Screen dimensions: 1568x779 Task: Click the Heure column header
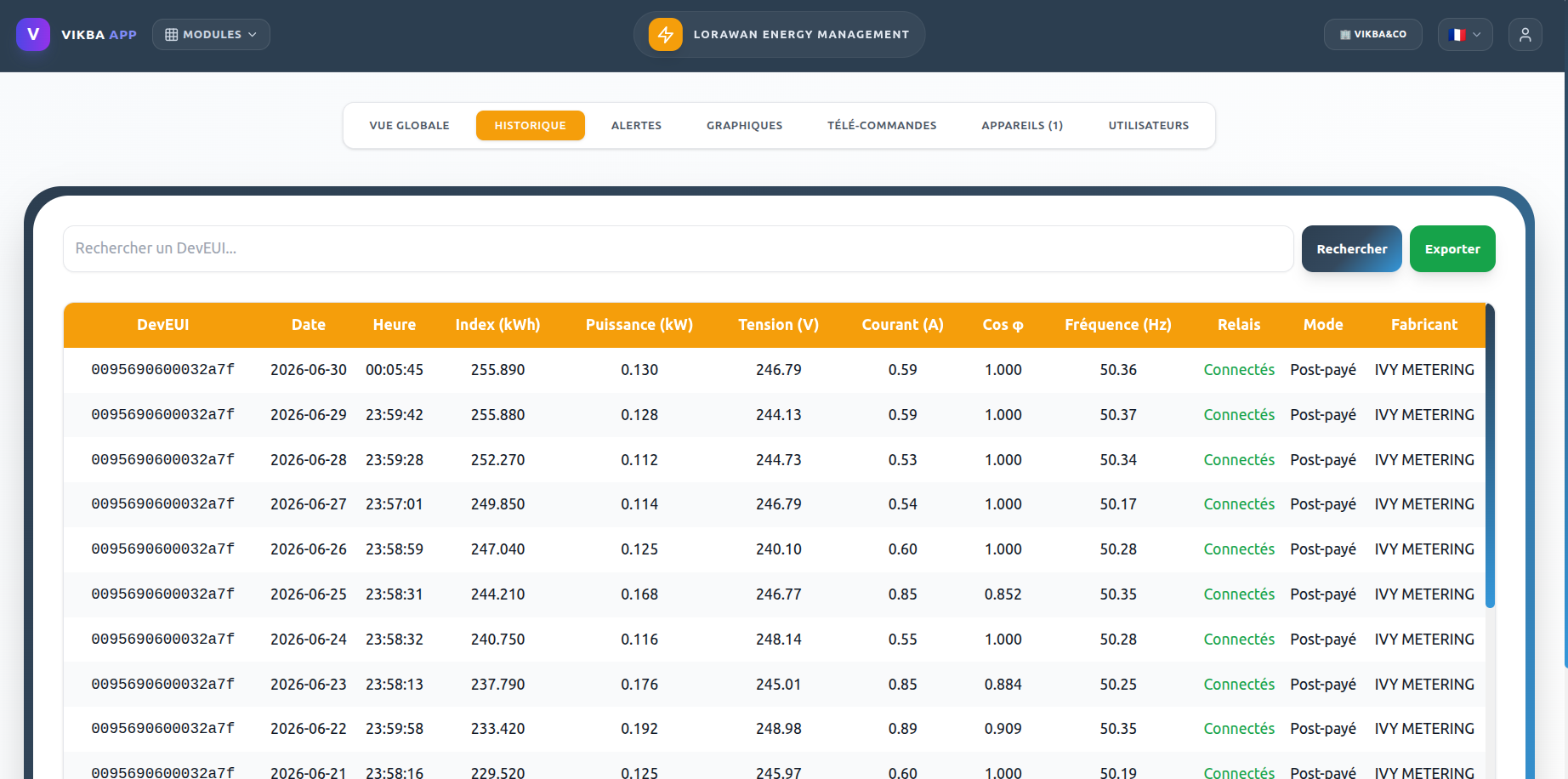[x=395, y=325]
